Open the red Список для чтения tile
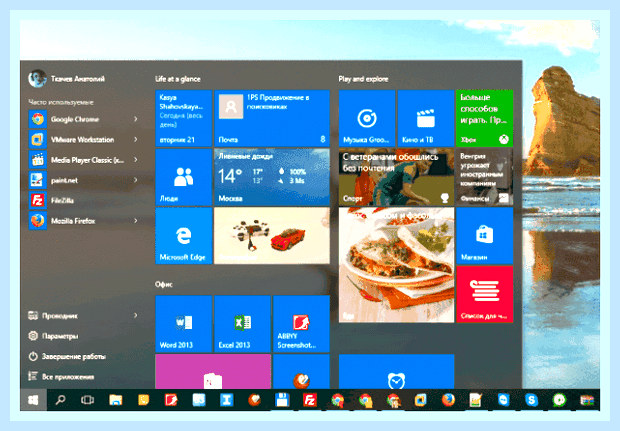This screenshot has height=431, width=620. tap(484, 294)
